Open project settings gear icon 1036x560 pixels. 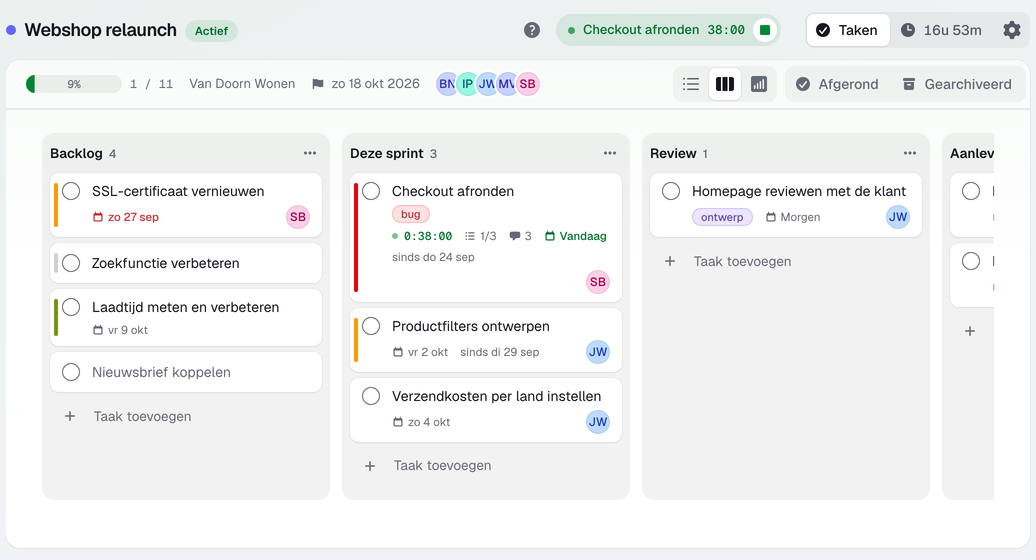point(1012,30)
